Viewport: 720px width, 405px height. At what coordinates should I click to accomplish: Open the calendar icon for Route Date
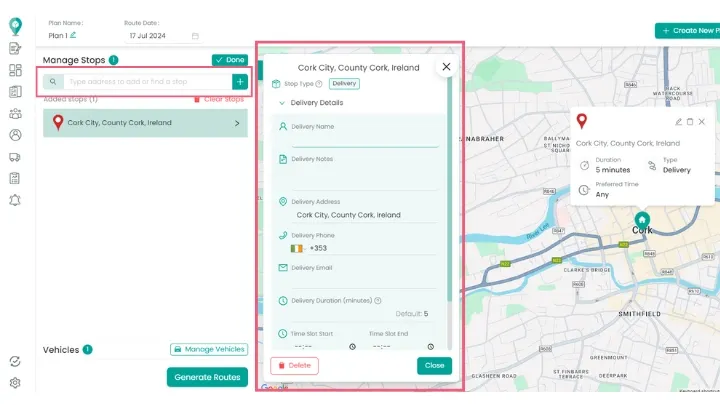click(195, 36)
